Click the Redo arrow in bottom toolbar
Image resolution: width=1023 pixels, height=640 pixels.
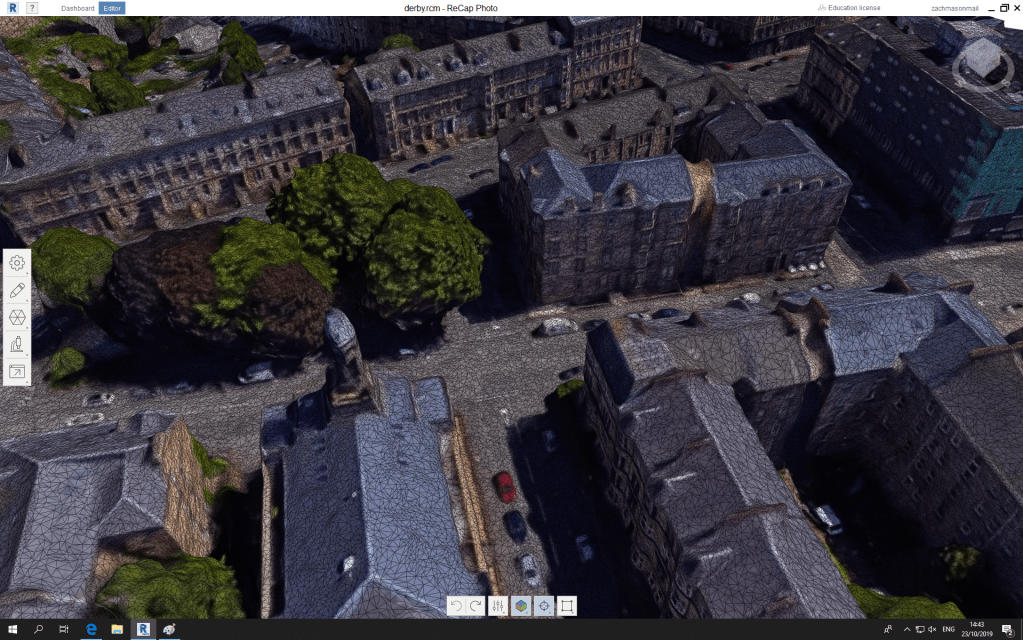click(x=475, y=605)
